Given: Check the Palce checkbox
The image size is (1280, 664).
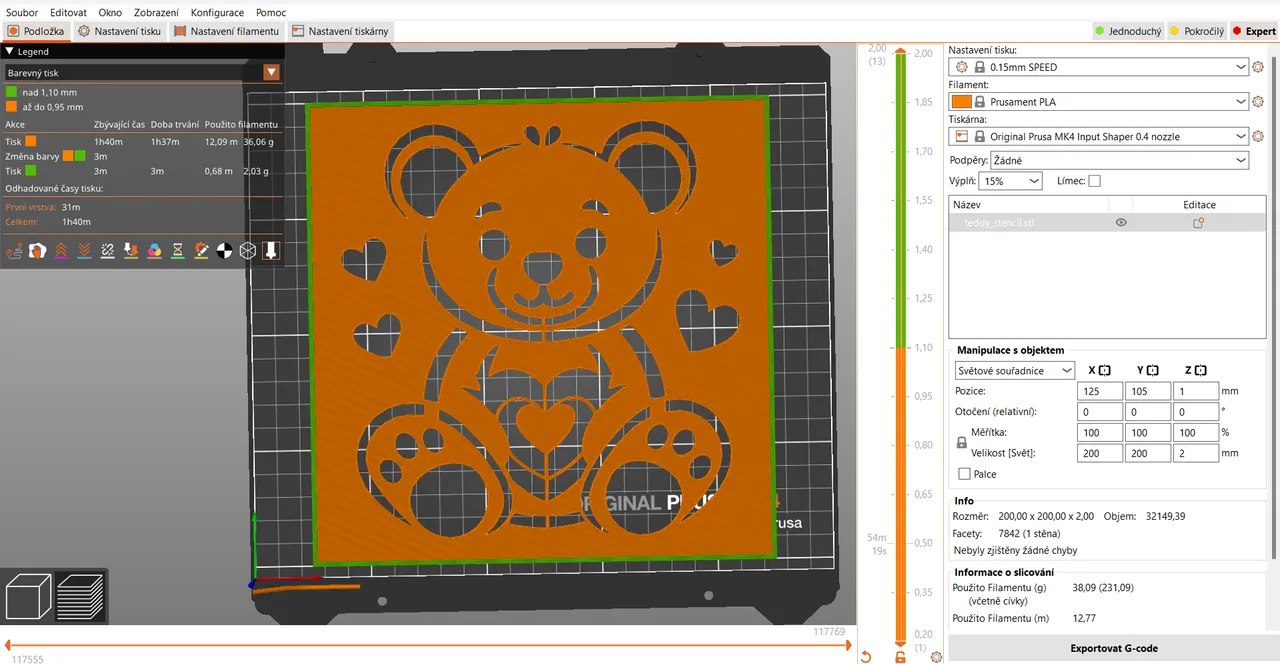Looking at the screenshot, I should click(964, 473).
